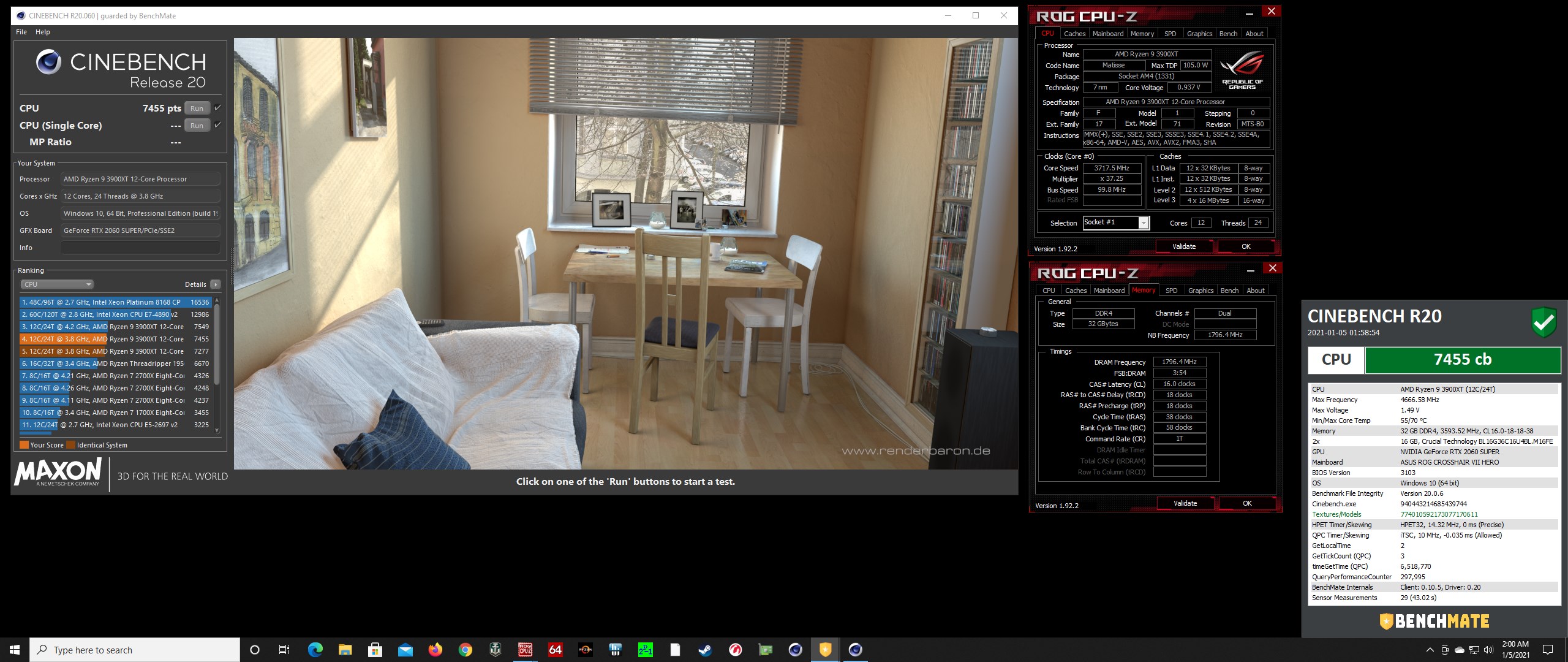1568x662 pixels.
Task: Click the 7455 cb score in BenchMate
Action: [1463, 360]
